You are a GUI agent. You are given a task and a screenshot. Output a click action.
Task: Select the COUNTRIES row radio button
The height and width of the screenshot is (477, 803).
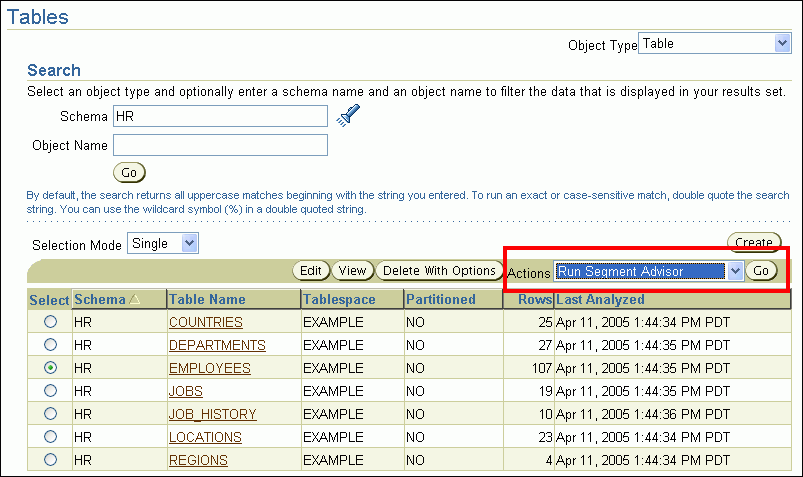[50, 322]
